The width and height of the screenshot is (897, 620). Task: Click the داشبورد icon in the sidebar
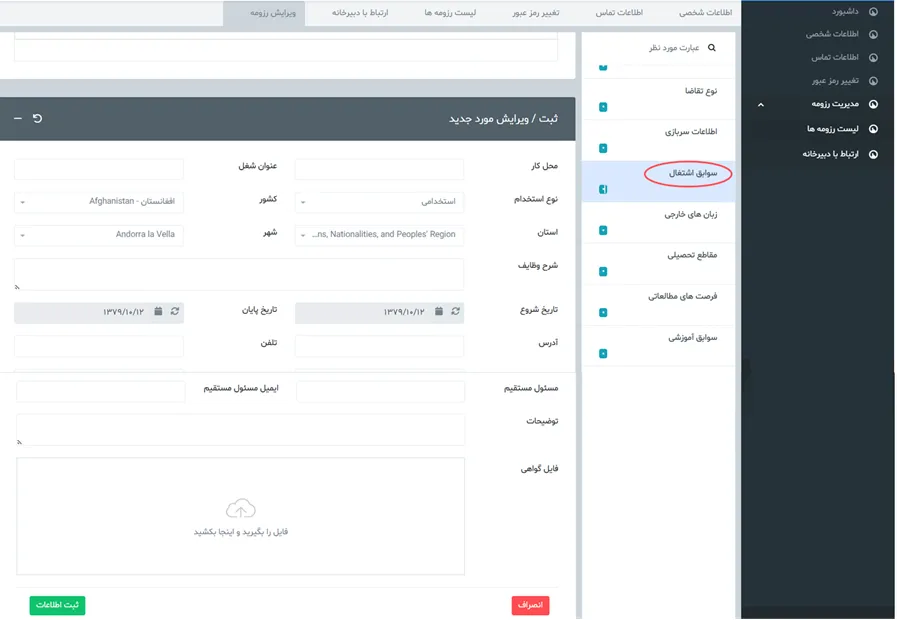click(873, 12)
